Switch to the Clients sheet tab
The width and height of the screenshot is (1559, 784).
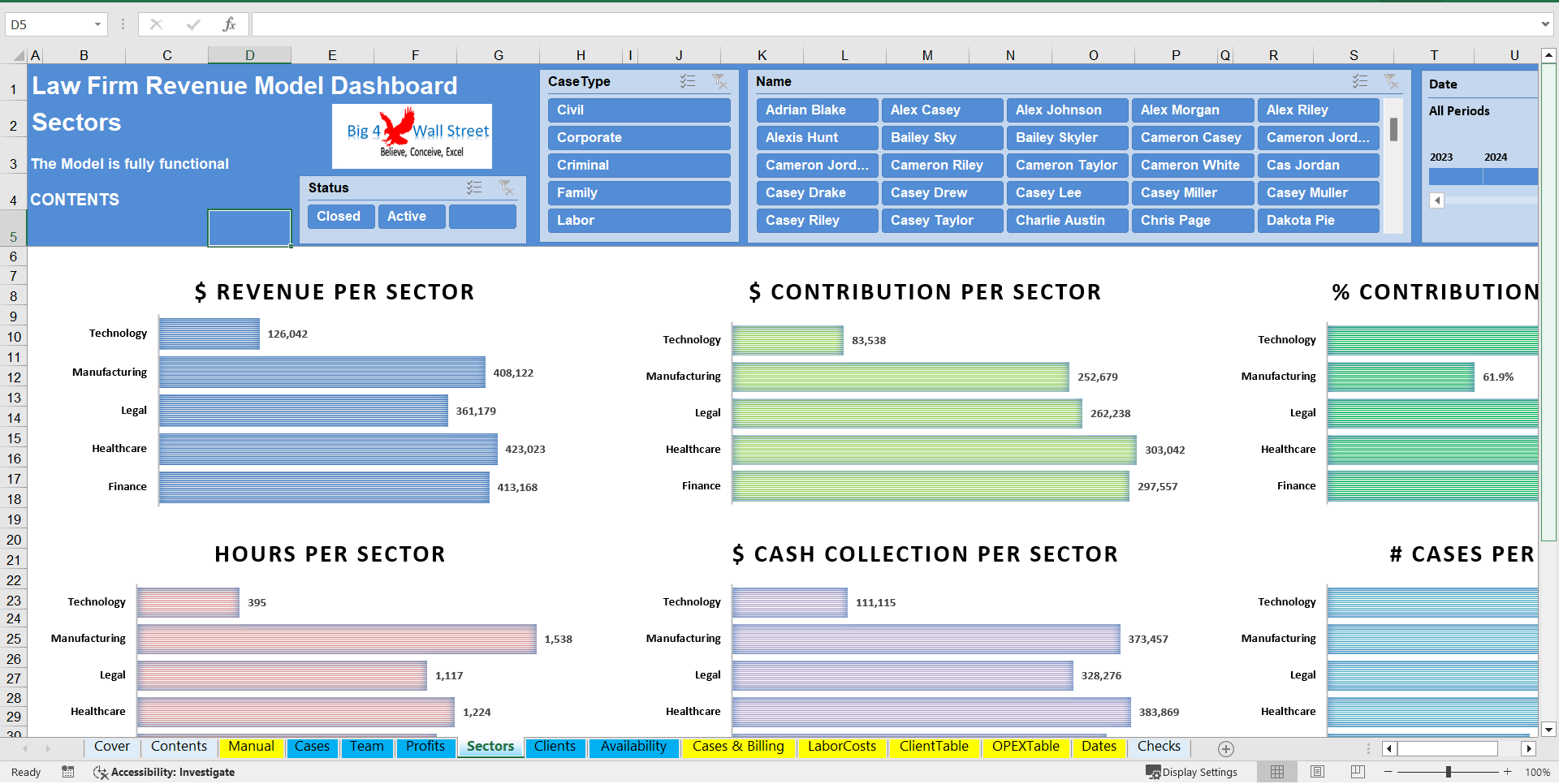click(x=555, y=747)
